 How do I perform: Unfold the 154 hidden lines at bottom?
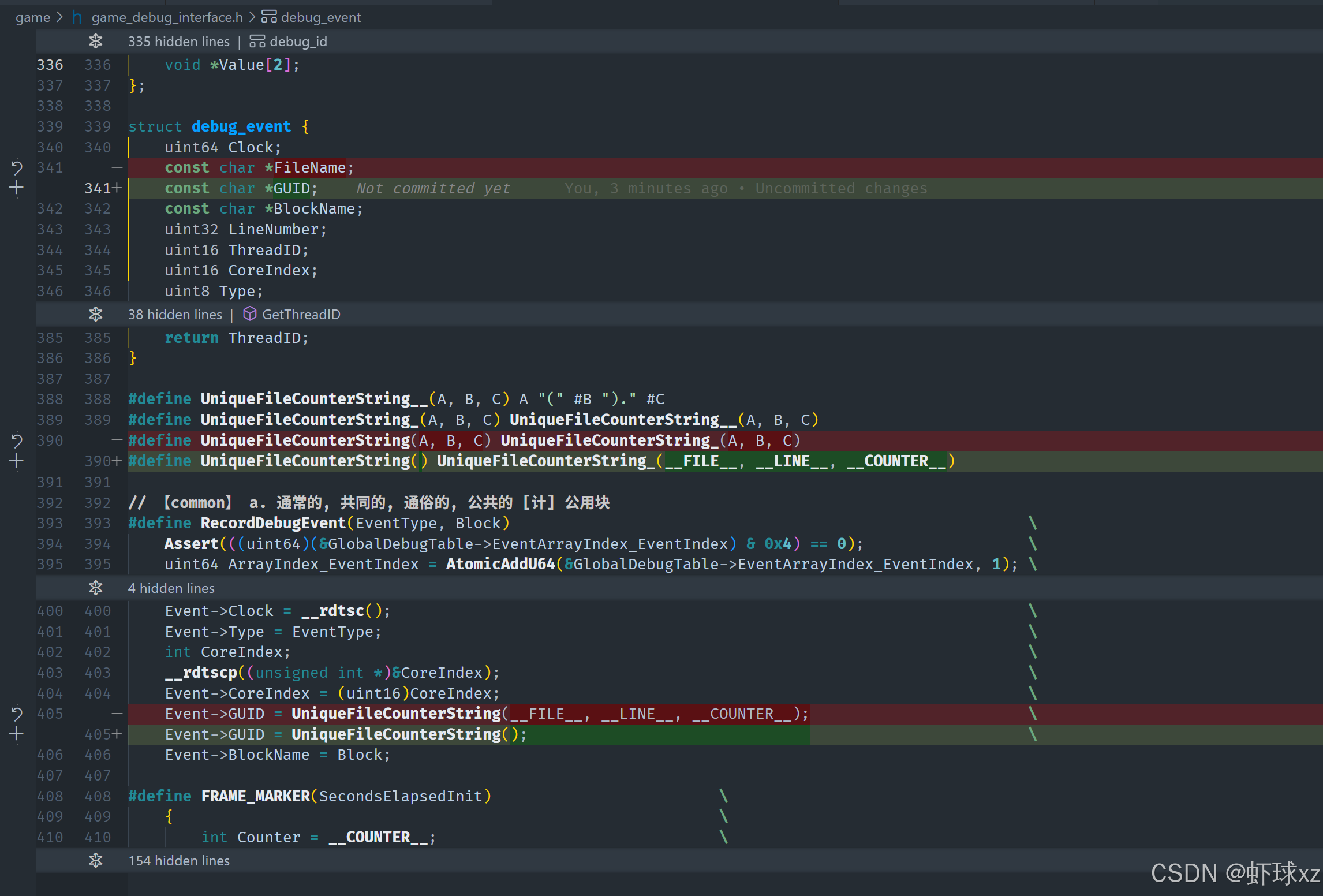tap(96, 861)
